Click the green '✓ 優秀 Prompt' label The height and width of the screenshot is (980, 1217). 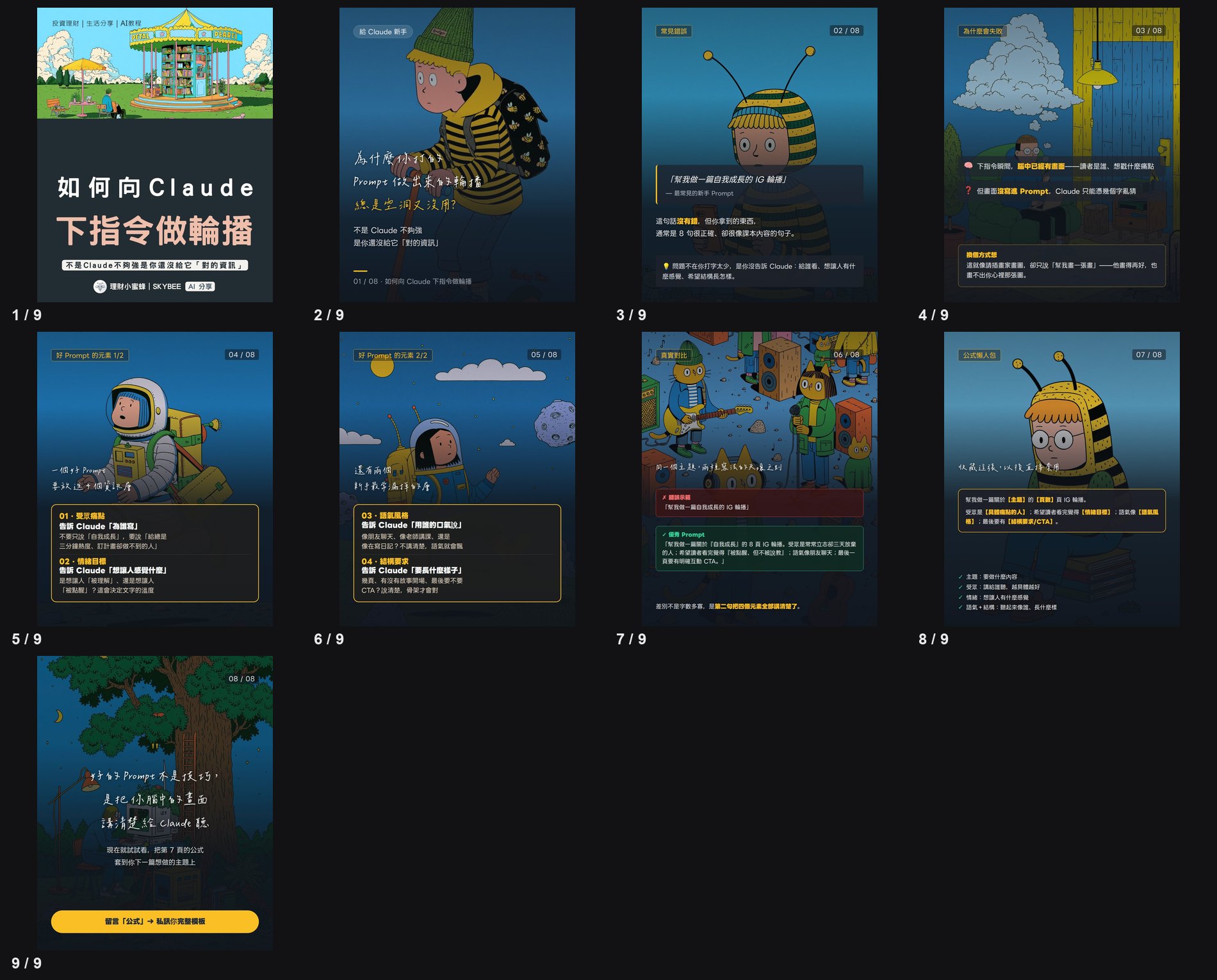683,534
